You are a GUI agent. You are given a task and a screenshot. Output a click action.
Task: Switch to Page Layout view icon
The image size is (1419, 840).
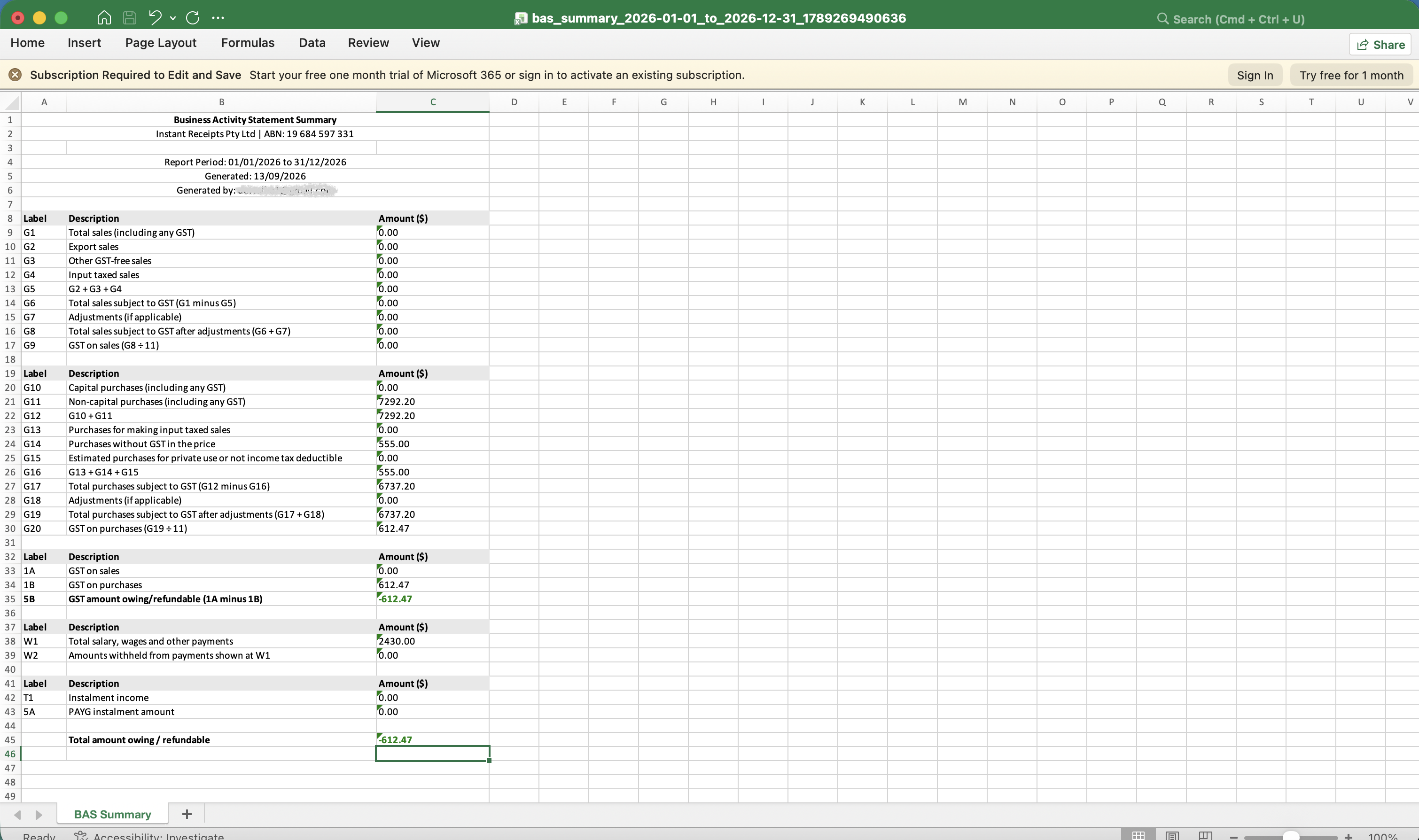pos(1172,835)
